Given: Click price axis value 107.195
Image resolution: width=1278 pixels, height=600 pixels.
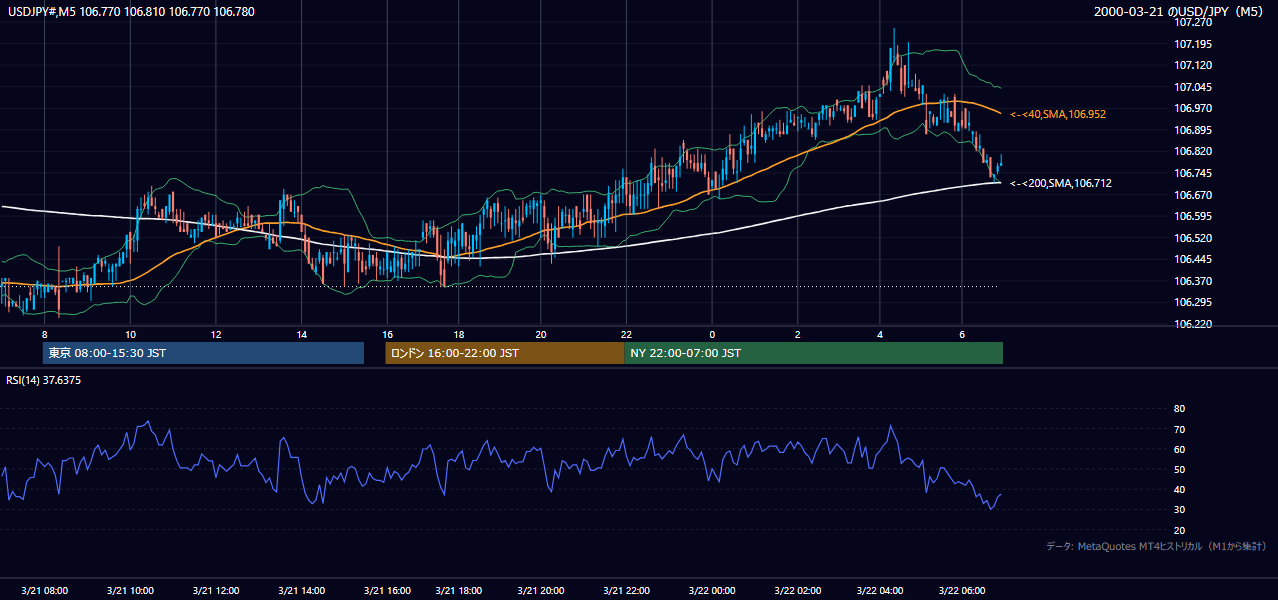Looking at the screenshot, I should click(x=1193, y=44).
